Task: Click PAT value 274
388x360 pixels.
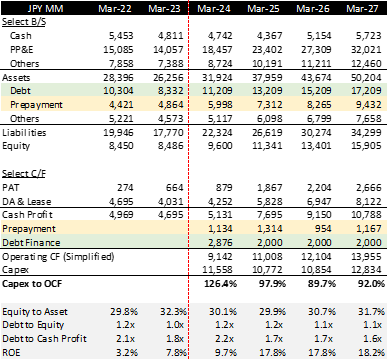Action: coord(125,188)
